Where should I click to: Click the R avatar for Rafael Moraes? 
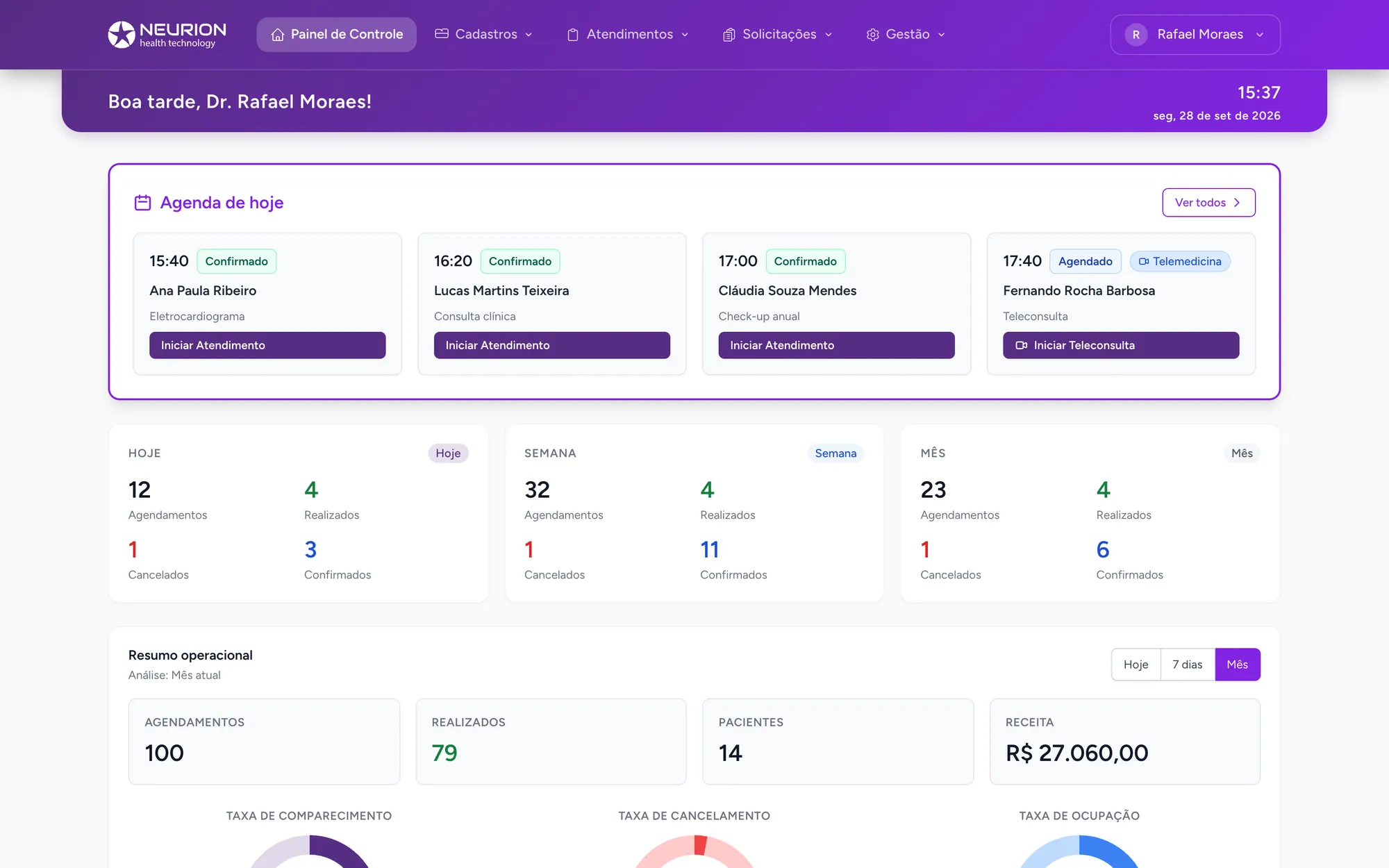pos(1136,35)
